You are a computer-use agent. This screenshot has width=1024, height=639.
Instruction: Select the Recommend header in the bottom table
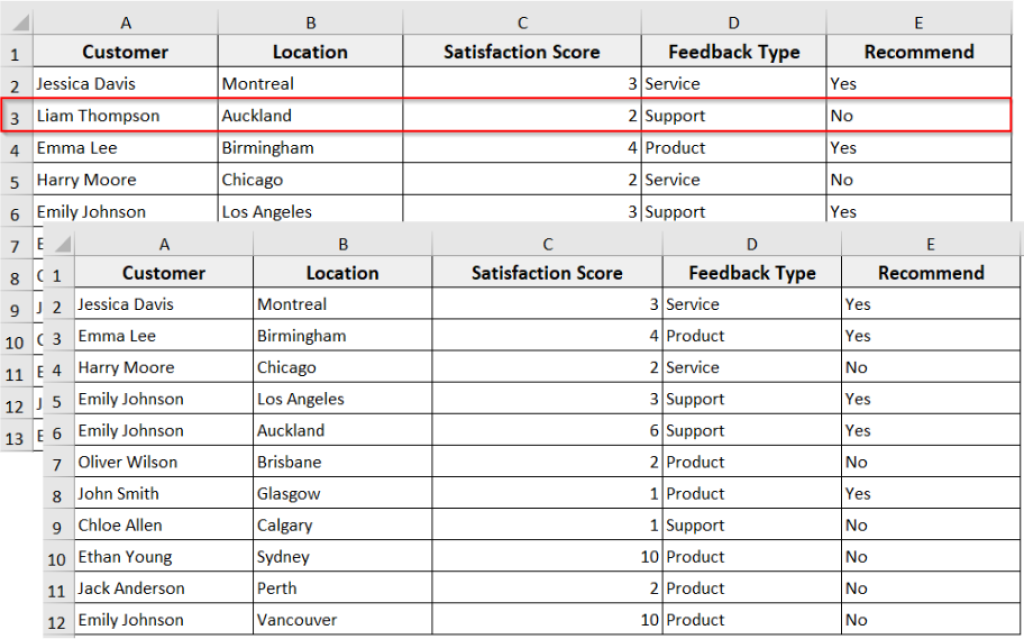pos(930,272)
